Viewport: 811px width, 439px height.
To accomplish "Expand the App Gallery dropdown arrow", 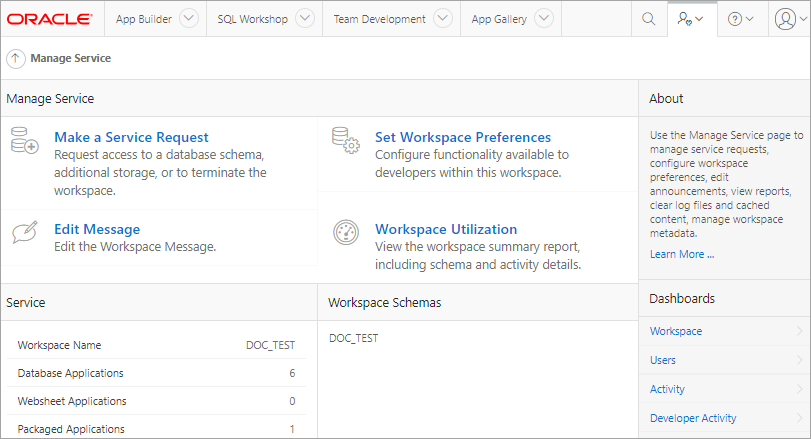I will pos(544,19).
